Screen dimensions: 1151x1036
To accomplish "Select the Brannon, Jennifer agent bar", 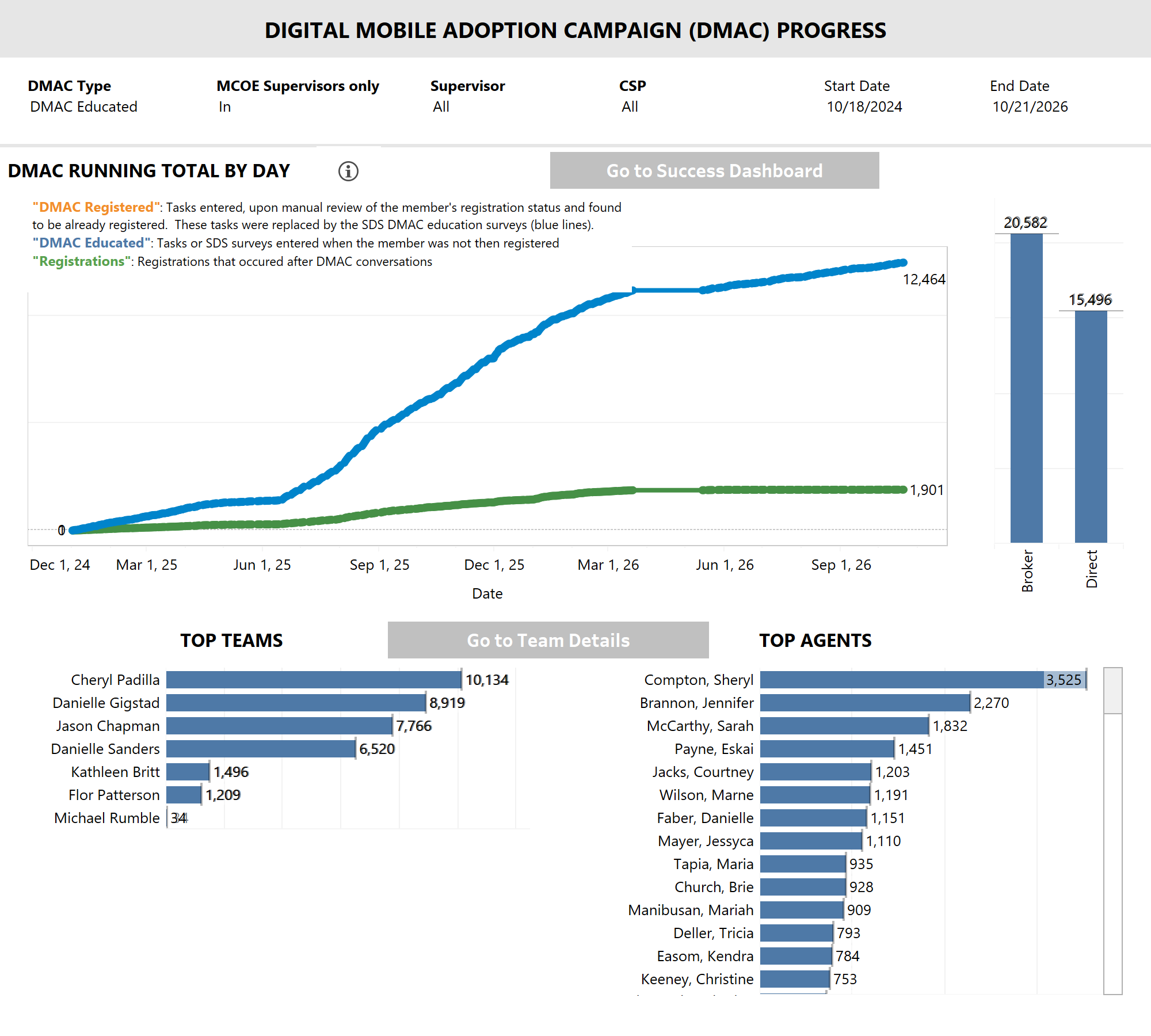I will pyautogui.click(x=865, y=703).
